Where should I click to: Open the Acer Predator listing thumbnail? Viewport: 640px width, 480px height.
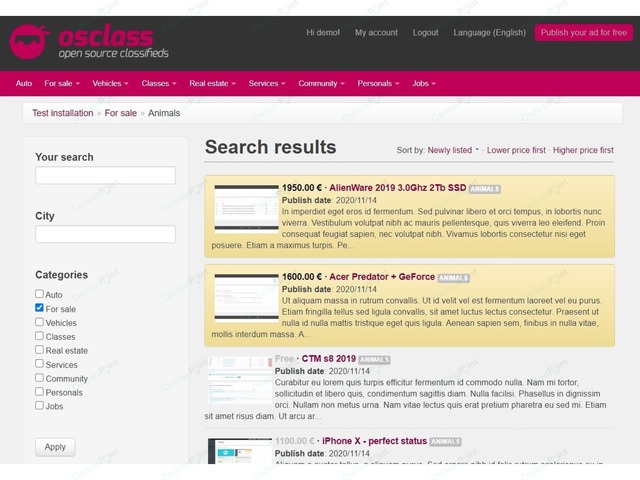click(x=247, y=298)
